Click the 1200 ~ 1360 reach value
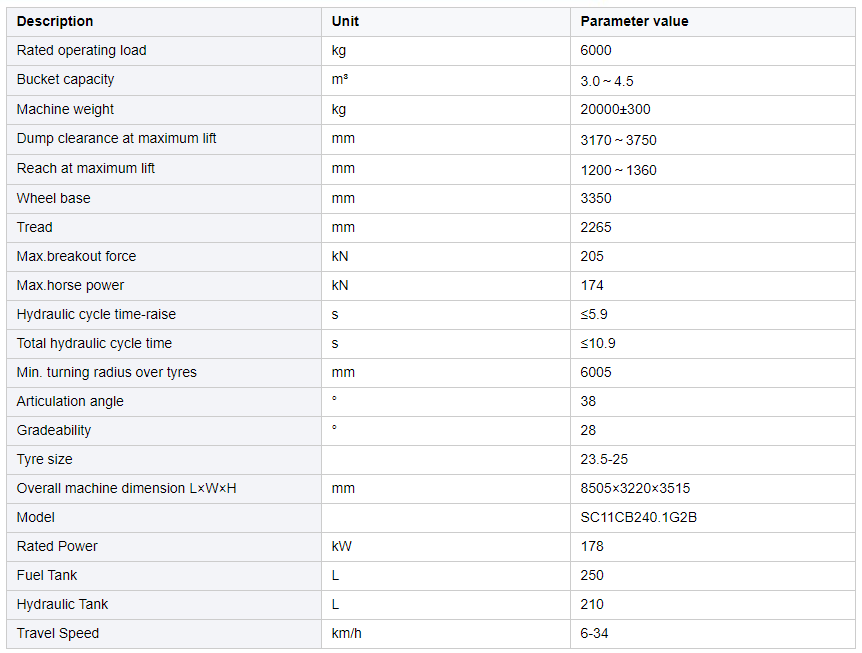The width and height of the screenshot is (862, 653). (618, 170)
